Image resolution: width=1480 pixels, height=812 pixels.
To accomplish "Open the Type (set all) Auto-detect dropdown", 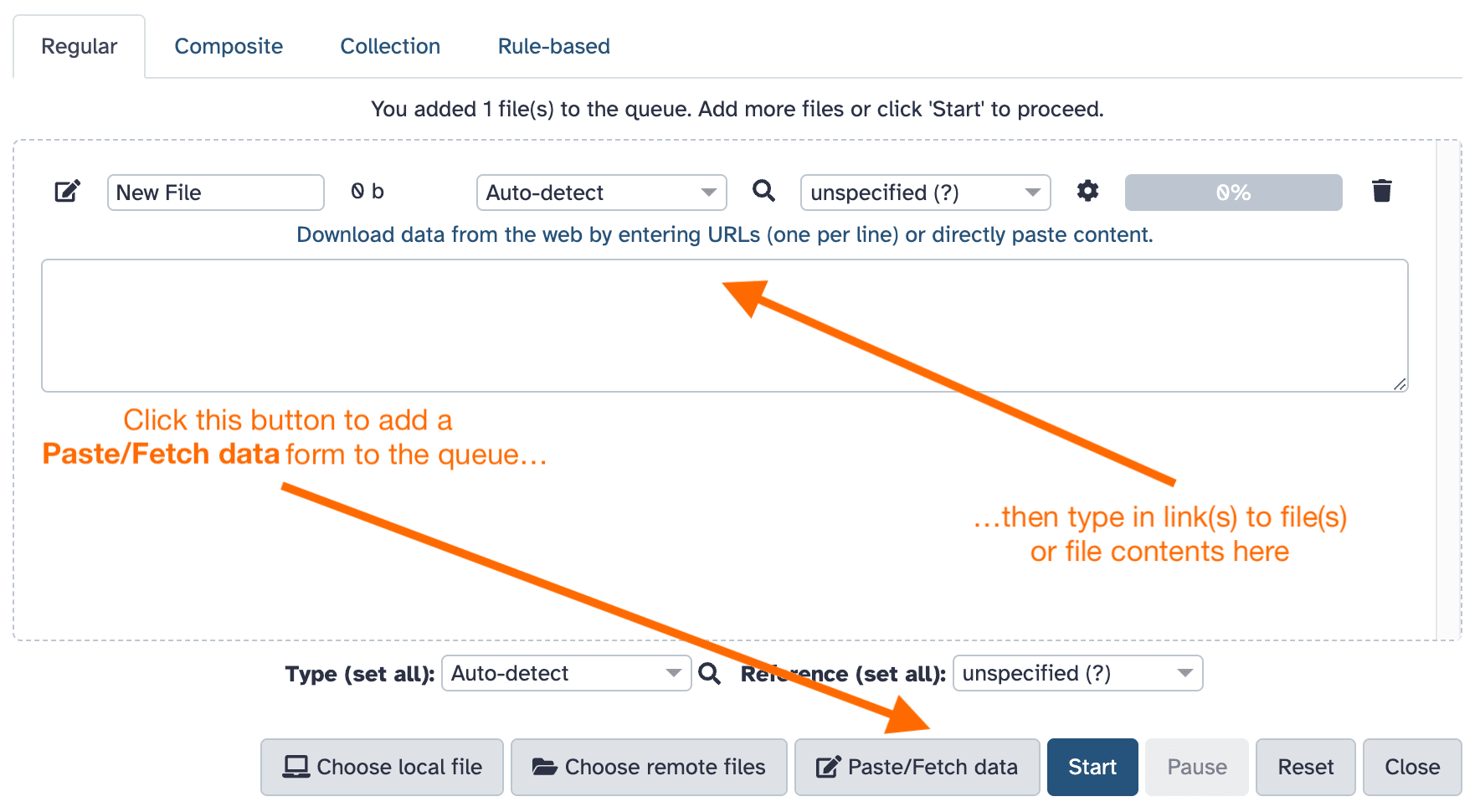I will point(566,673).
